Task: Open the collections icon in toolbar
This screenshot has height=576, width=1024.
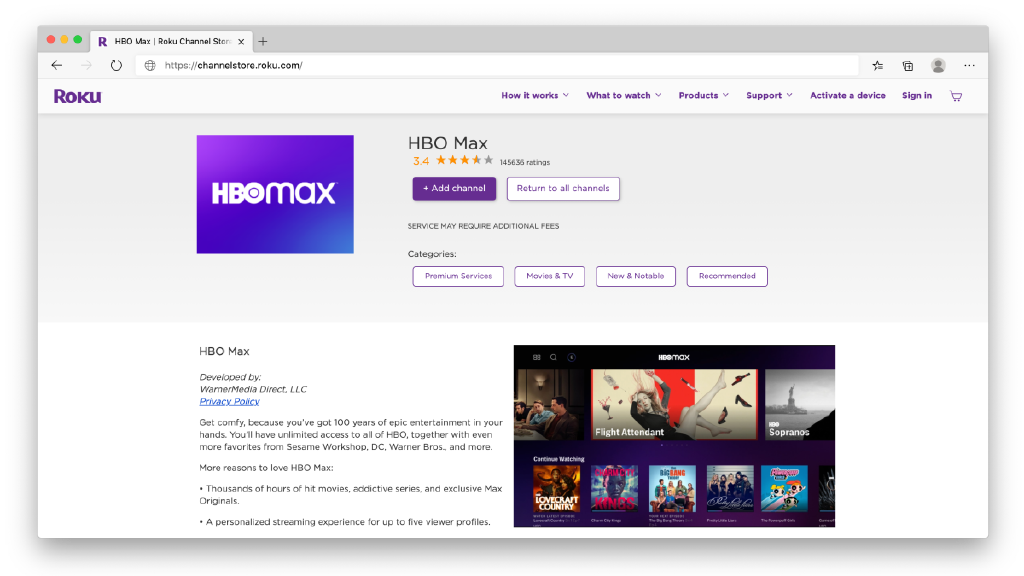Action: point(908,65)
